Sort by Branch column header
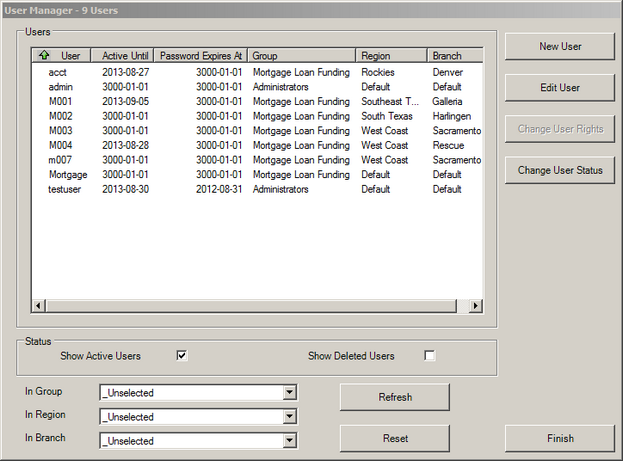This screenshot has height=461, width=623. pos(456,56)
